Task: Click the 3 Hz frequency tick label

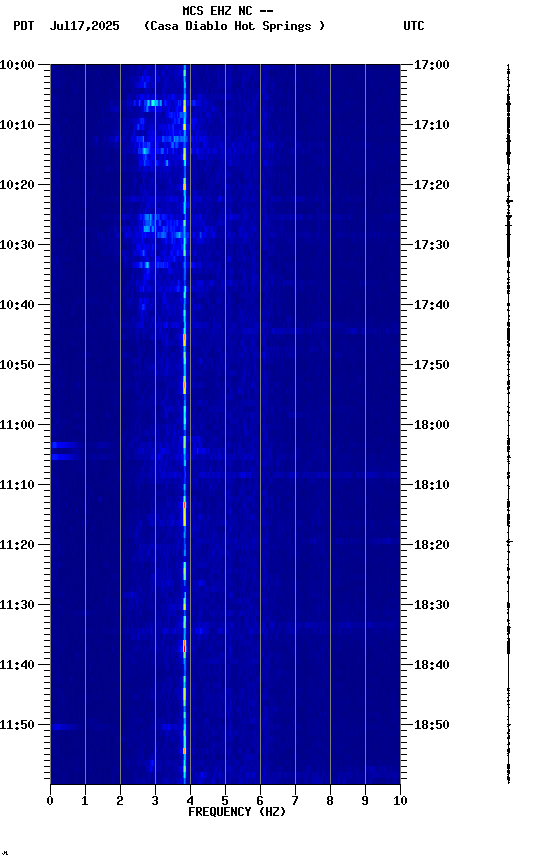Action: click(155, 801)
